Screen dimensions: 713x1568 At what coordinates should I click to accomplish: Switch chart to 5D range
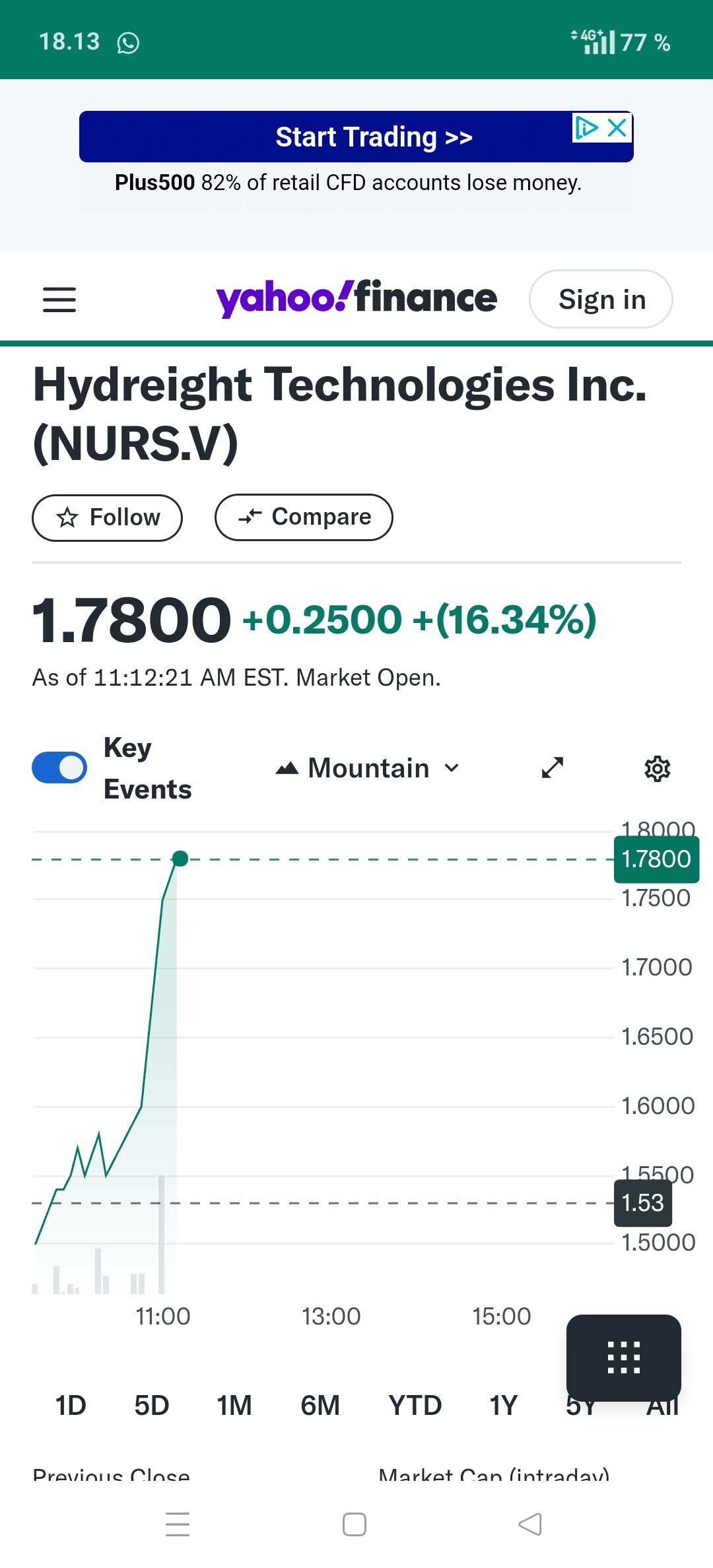click(152, 1406)
